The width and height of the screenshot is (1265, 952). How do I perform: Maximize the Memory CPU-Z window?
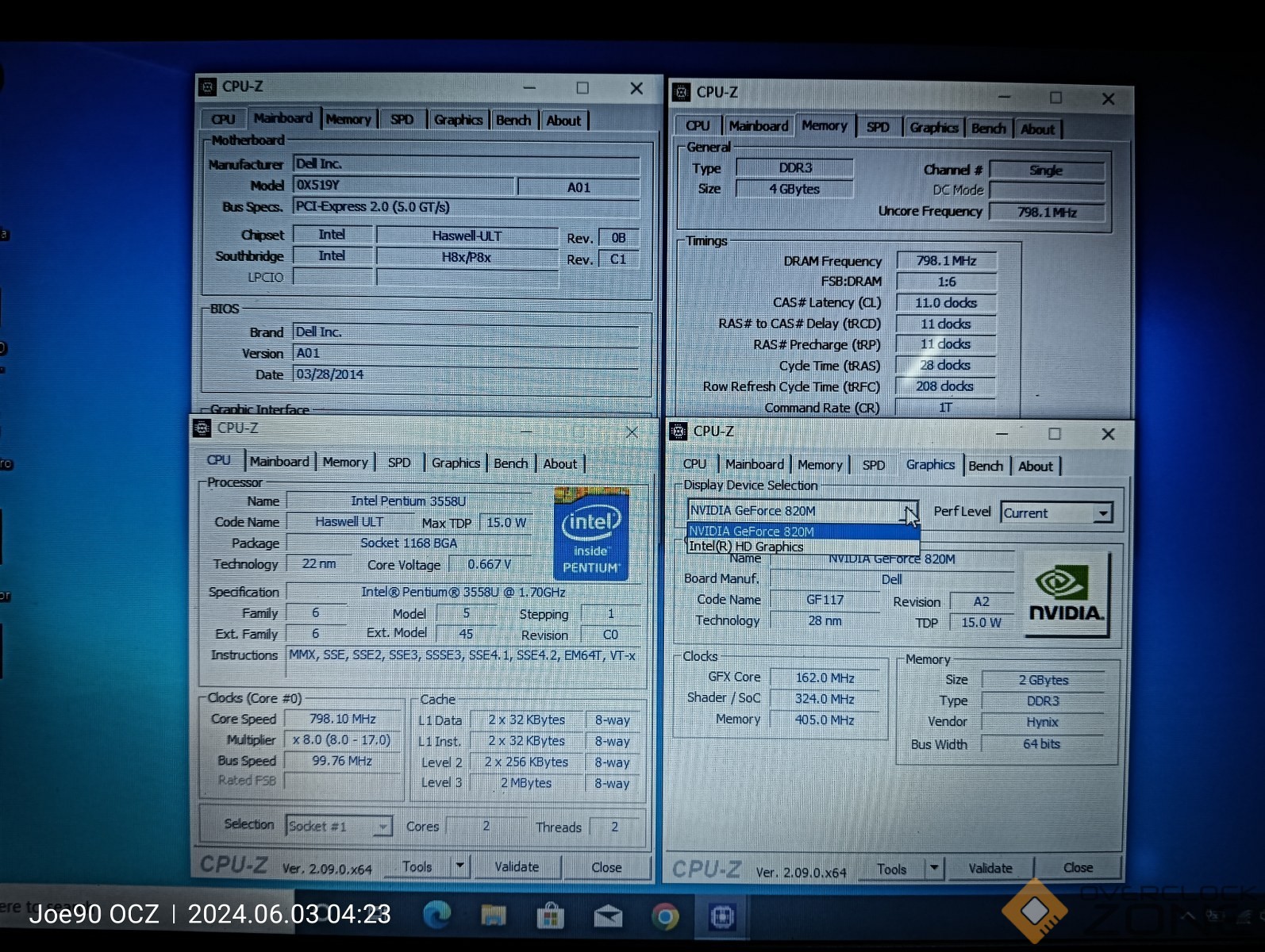1055,97
